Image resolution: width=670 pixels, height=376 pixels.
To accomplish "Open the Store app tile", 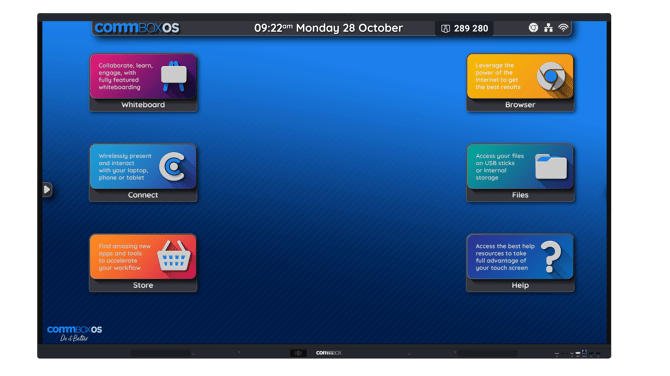I will click(143, 263).
